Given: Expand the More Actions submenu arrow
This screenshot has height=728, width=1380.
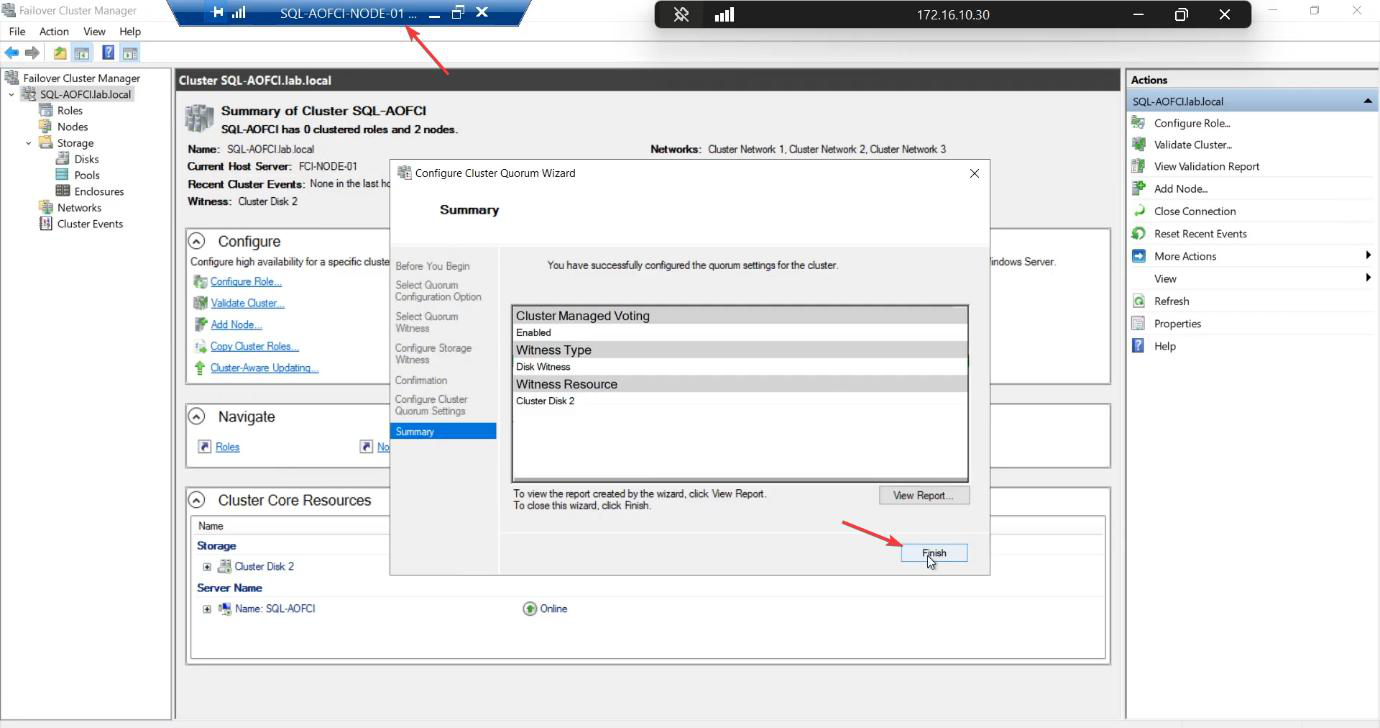Looking at the screenshot, I should click(1368, 256).
